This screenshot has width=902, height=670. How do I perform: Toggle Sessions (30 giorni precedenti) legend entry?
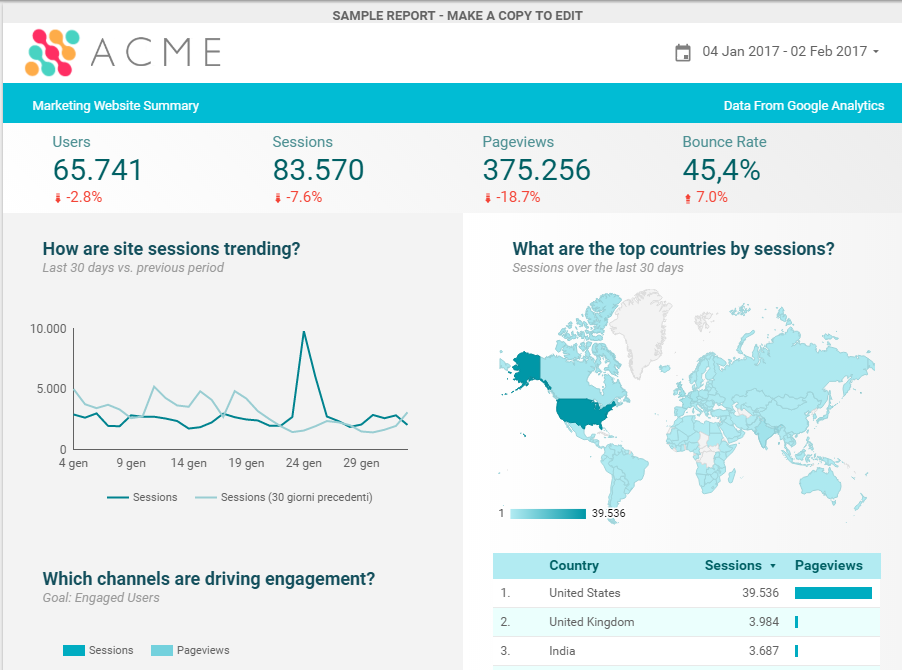284,497
